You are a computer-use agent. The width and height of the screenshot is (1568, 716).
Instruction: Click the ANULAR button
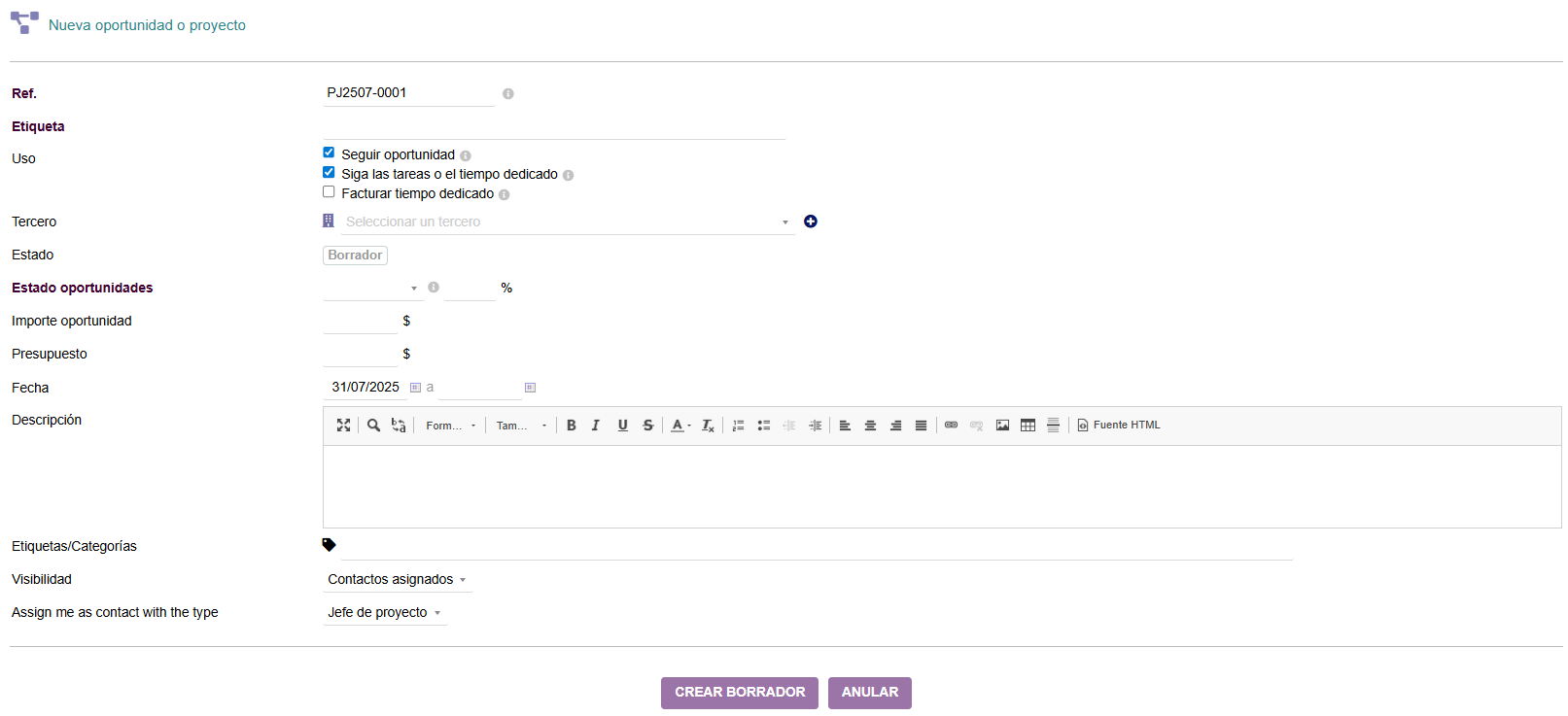point(869,693)
